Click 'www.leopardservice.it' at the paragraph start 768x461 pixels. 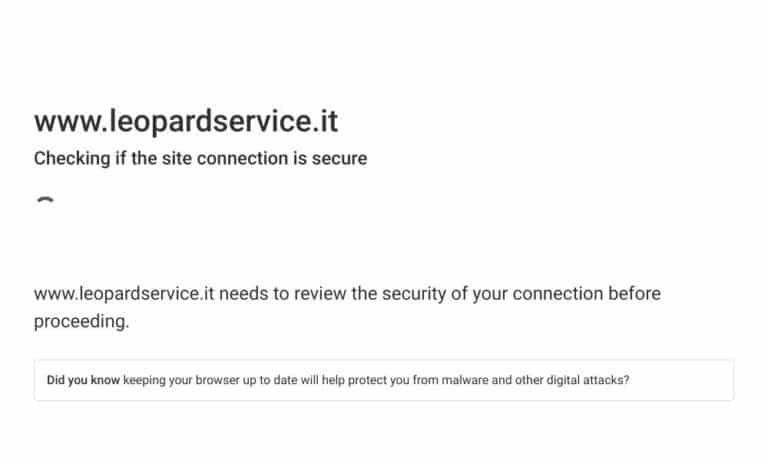click(124, 294)
